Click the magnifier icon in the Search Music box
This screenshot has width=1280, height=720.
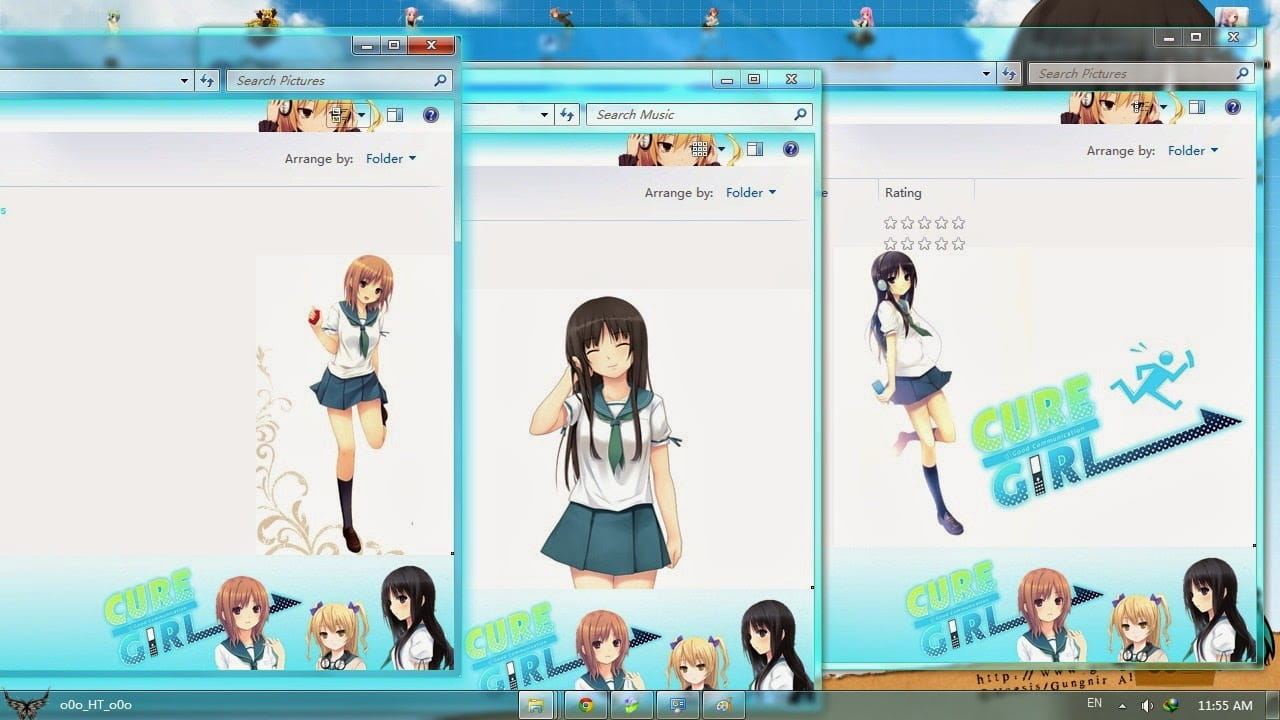[x=800, y=115]
